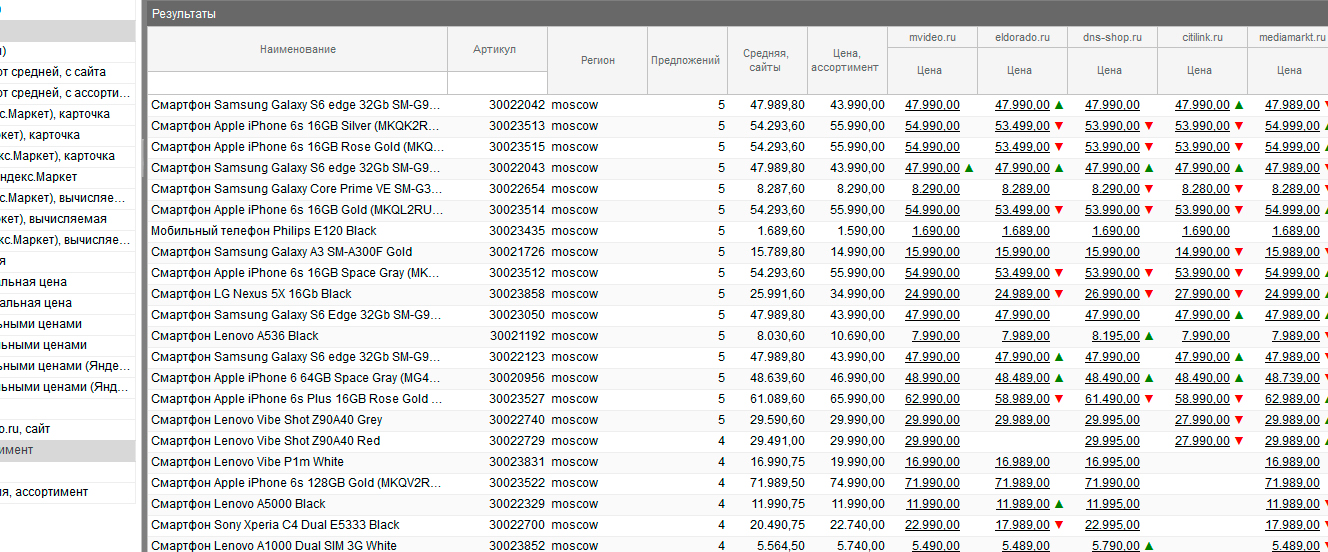Click green arrow beside dns-shop.ru price for Lenovo A536 Black
This screenshot has width=1328, height=552.
1149,336
